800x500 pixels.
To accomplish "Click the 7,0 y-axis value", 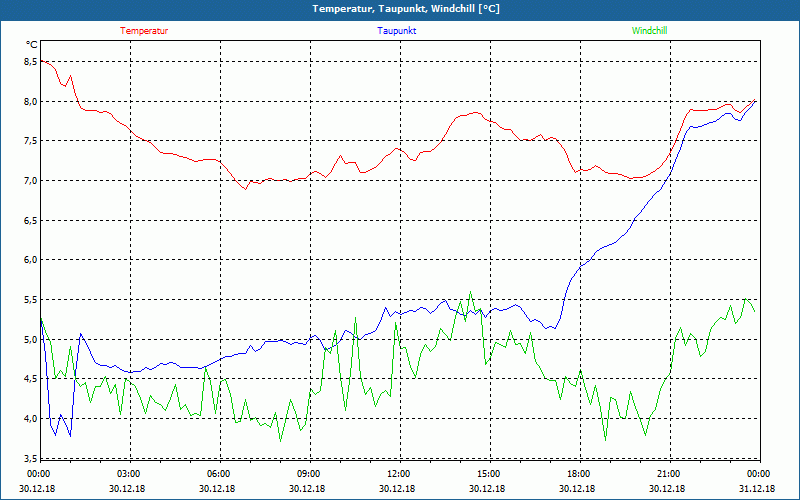I will [31, 181].
